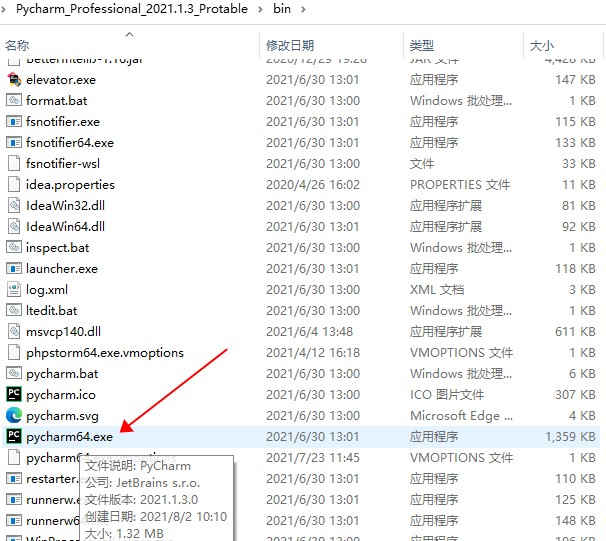This screenshot has width=606, height=541.
Task: Select the log.xml file name
Action: pyautogui.click(x=47, y=290)
